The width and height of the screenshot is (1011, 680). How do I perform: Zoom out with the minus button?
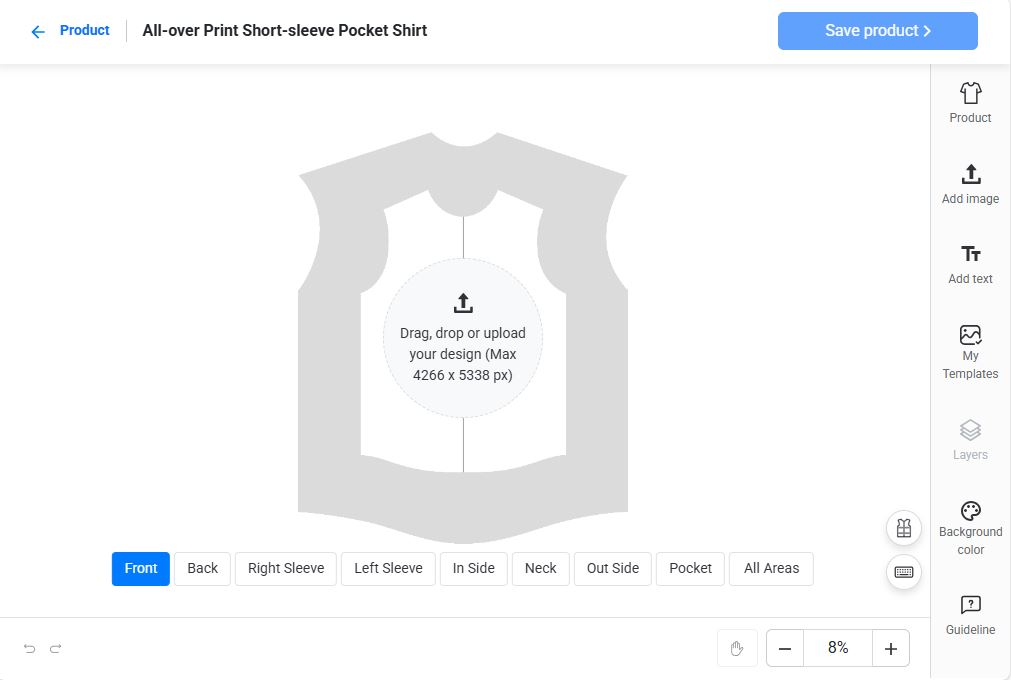click(785, 648)
